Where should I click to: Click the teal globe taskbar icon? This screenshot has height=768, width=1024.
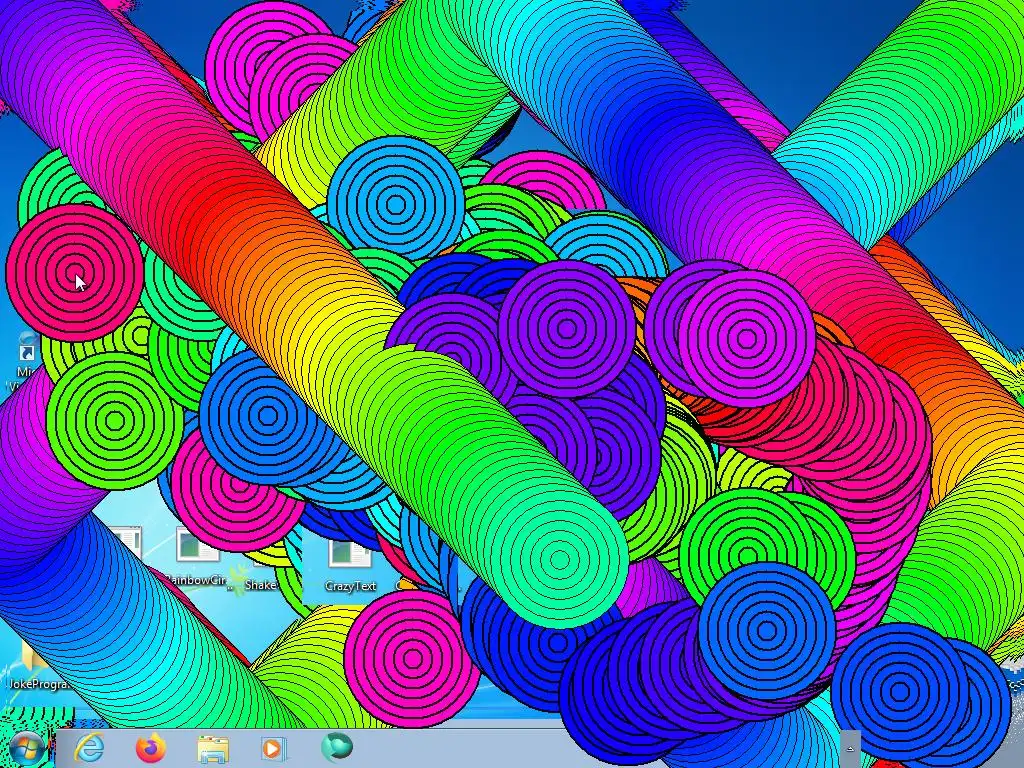pyautogui.click(x=336, y=747)
